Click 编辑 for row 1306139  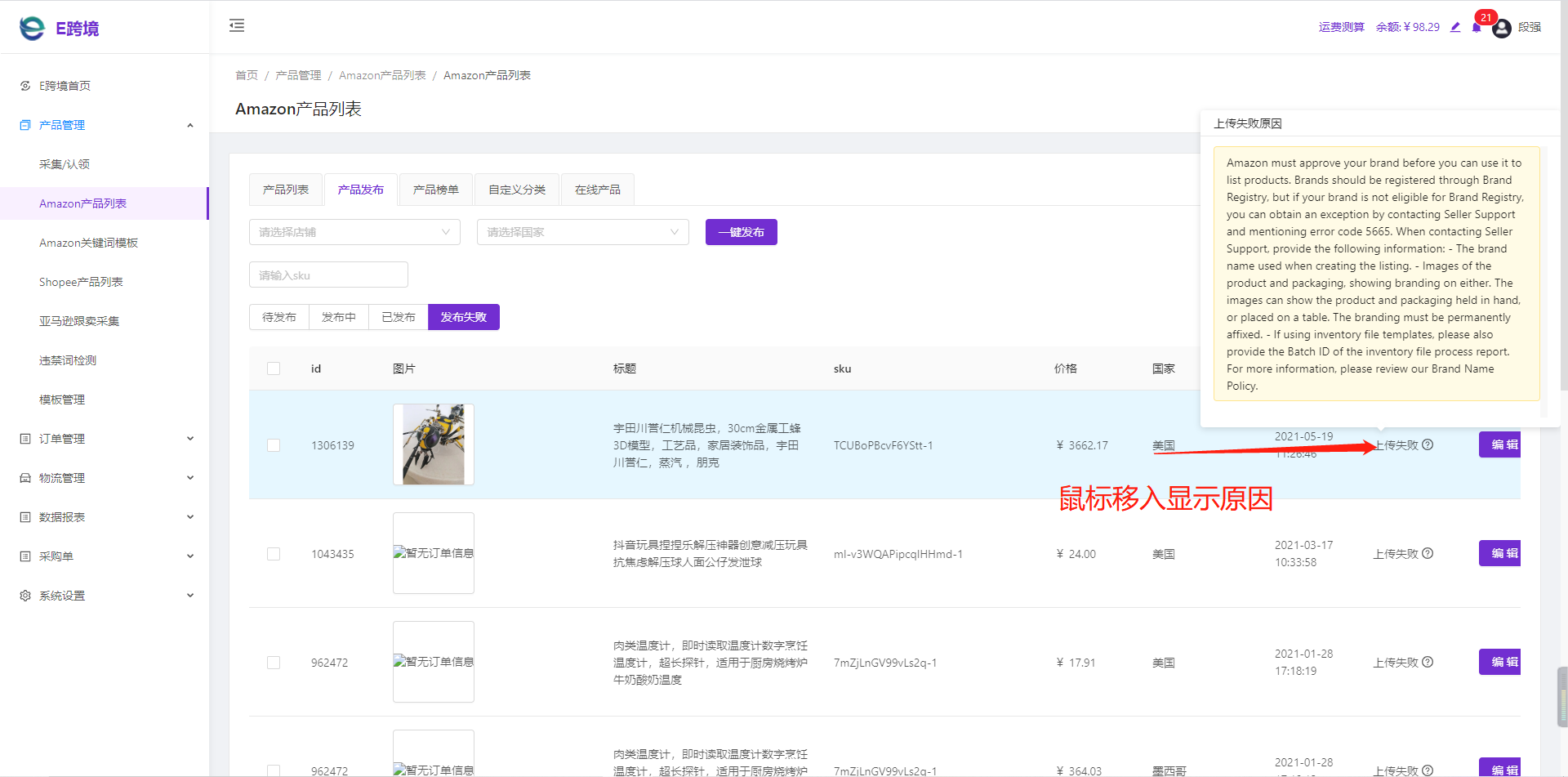click(1500, 444)
